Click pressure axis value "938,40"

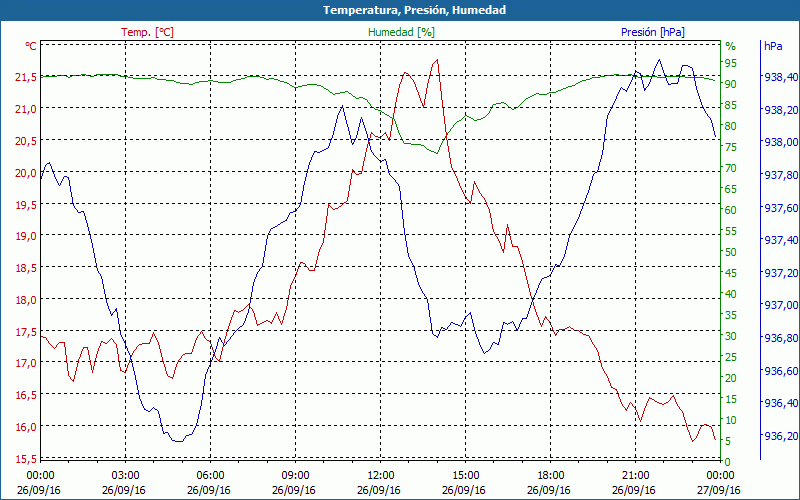tap(780, 77)
